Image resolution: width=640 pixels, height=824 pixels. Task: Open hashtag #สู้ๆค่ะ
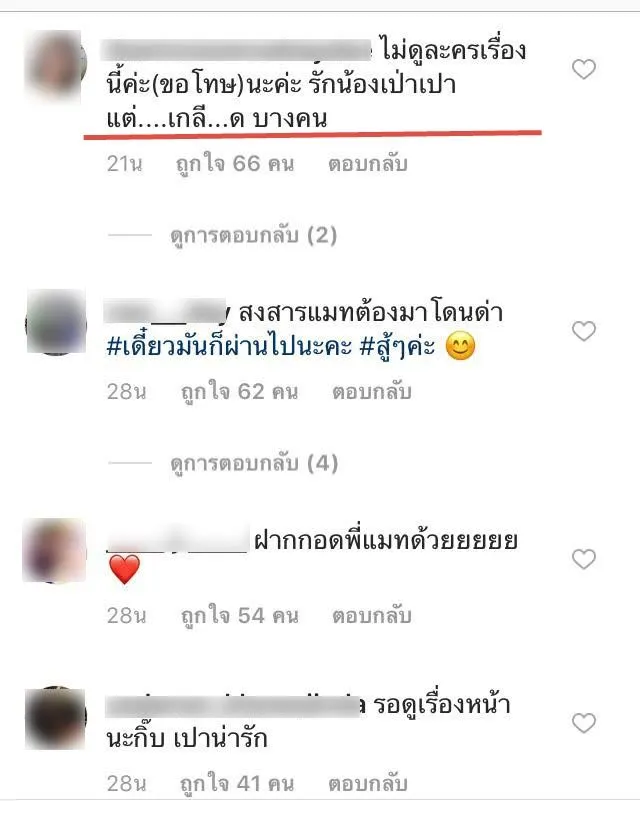tap(398, 346)
